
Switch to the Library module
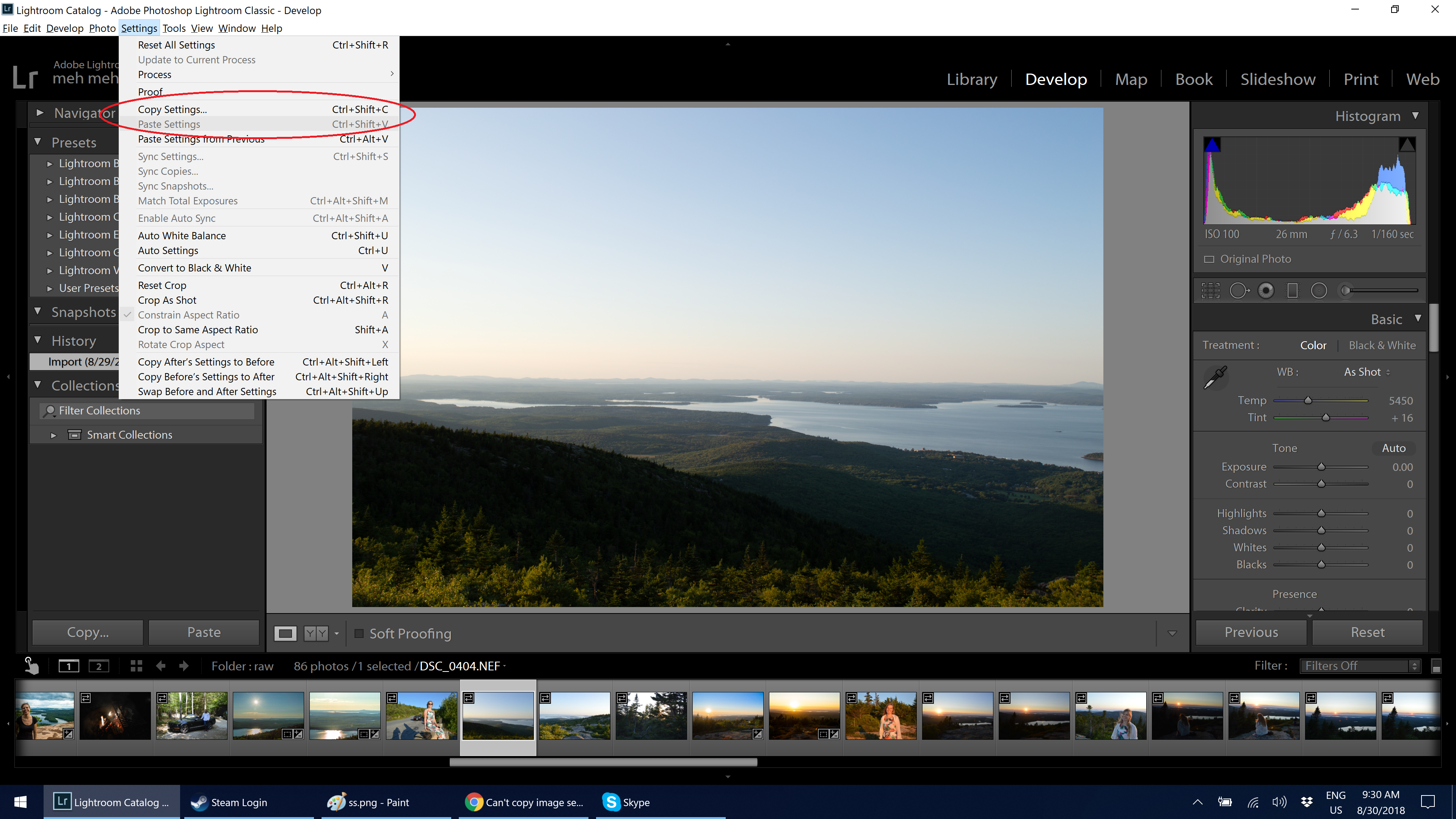[971, 79]
